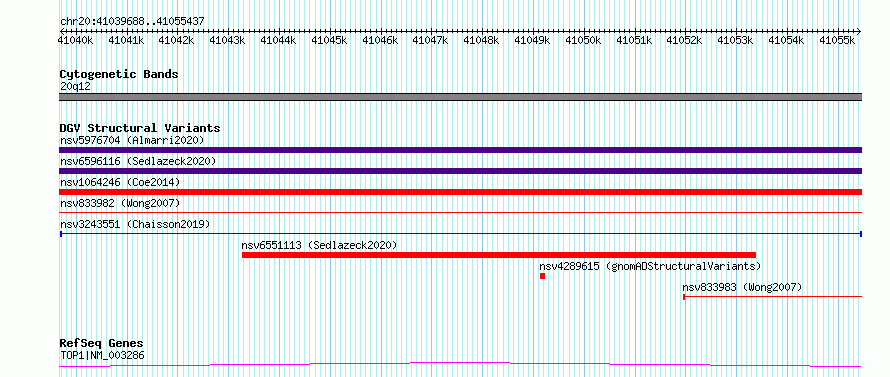This screenshot has width=890, height=377.
Task: Click the 41052k ruler tick label
Action: pyautogui.click(x=683, y=40)
